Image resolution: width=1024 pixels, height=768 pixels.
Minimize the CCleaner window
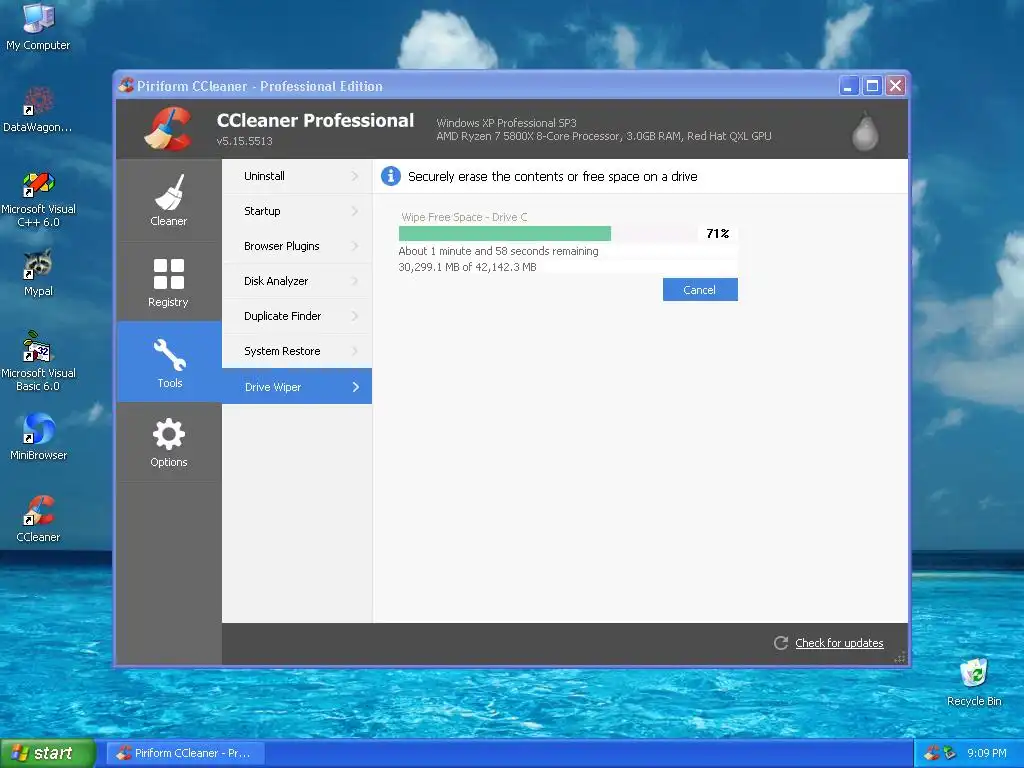848,86
